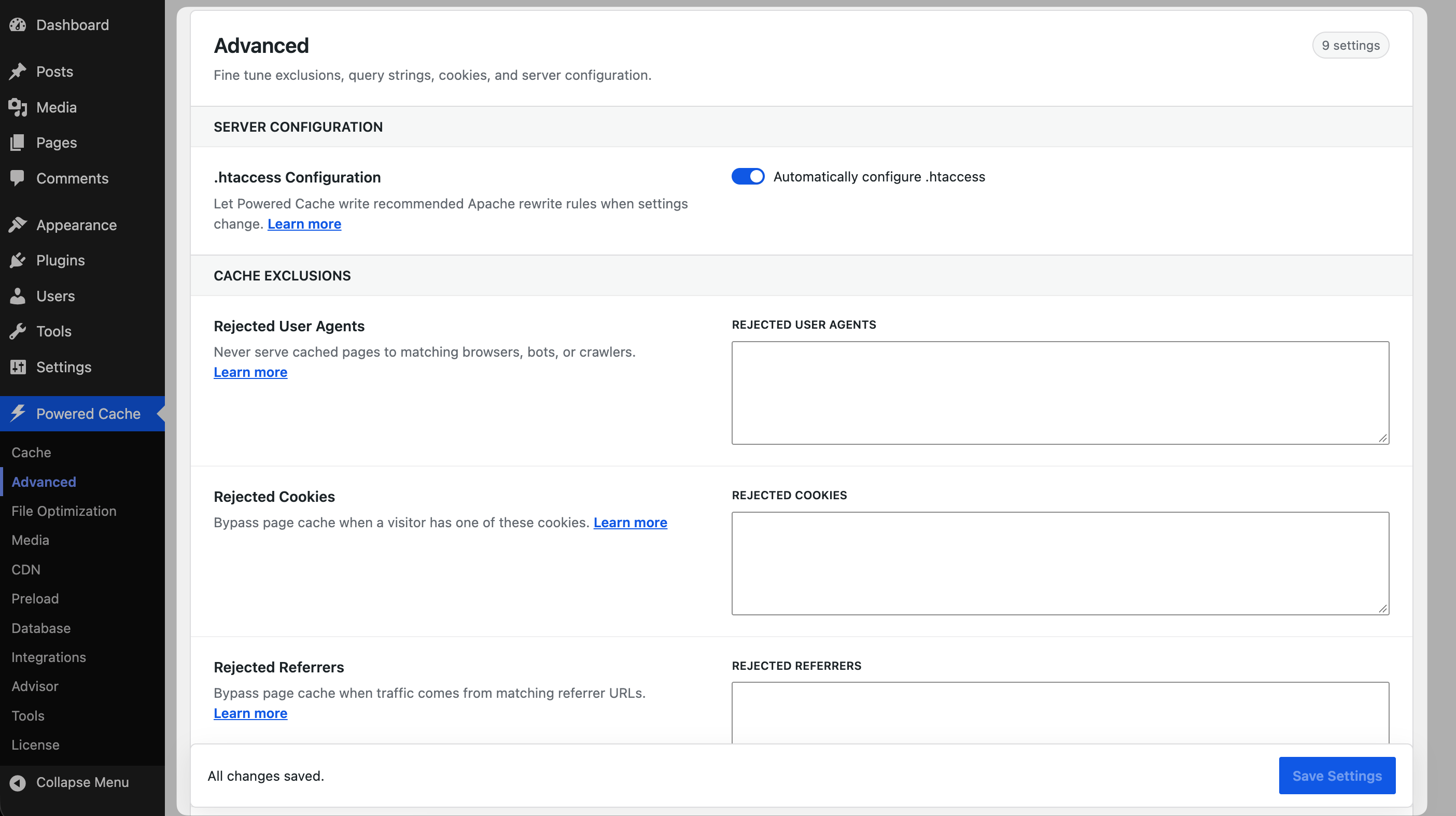Click the All changes saved status text

265,776
